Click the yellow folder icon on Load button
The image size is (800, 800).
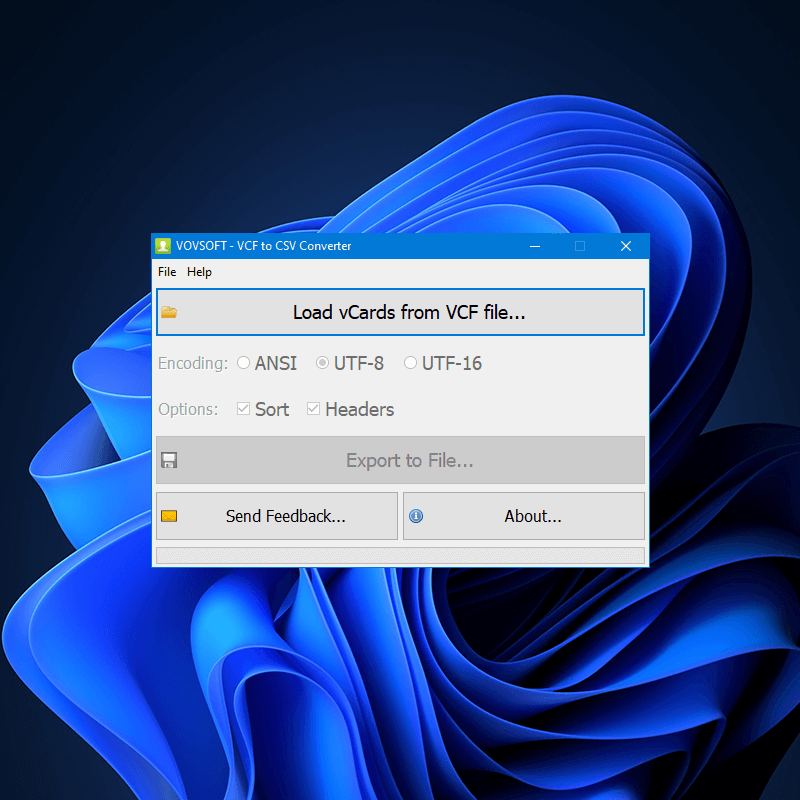pyautogui.click(x=168, y=311)
